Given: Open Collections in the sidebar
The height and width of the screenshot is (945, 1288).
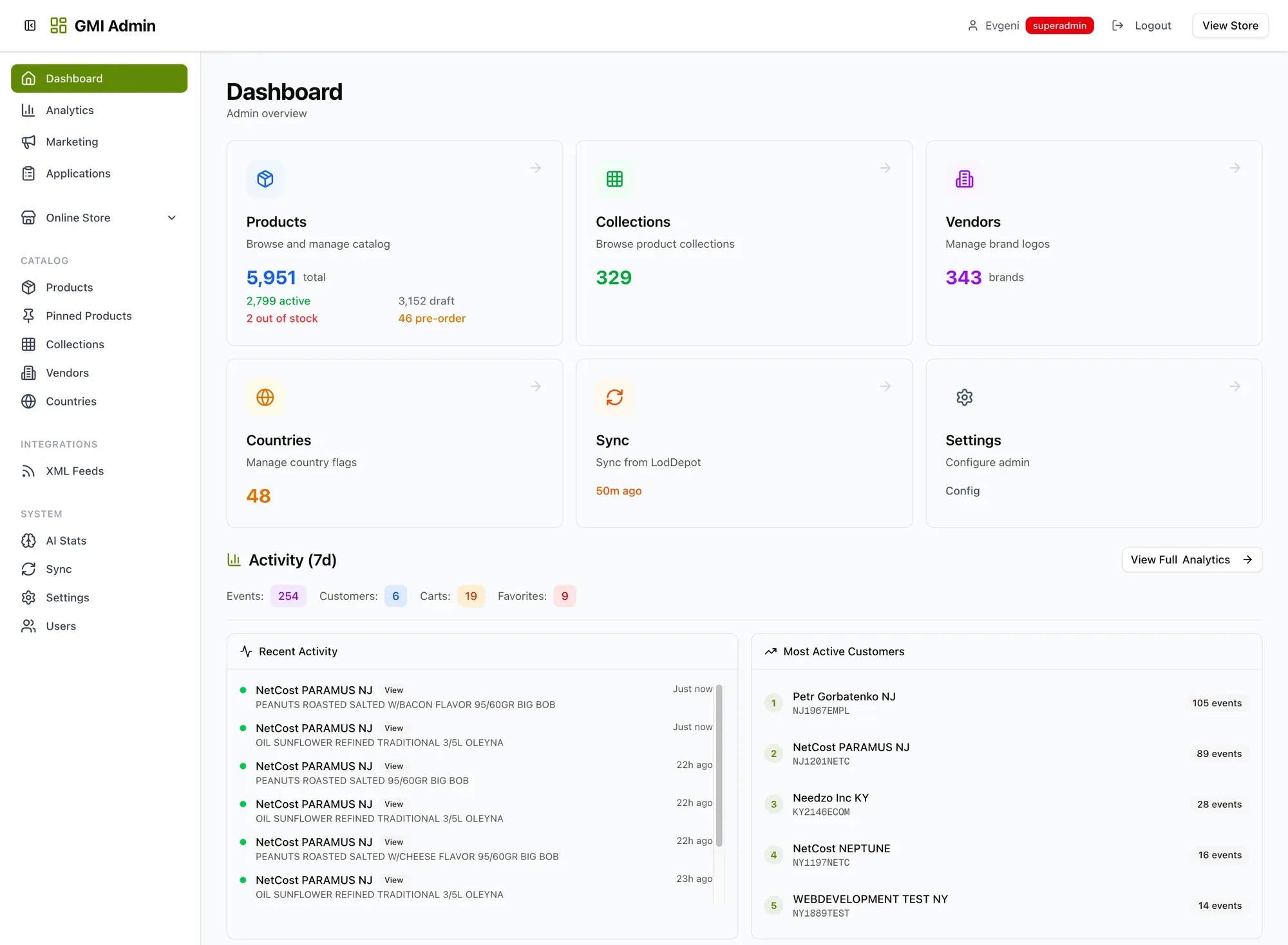Looking at the screenshot, I should point(99,344).
